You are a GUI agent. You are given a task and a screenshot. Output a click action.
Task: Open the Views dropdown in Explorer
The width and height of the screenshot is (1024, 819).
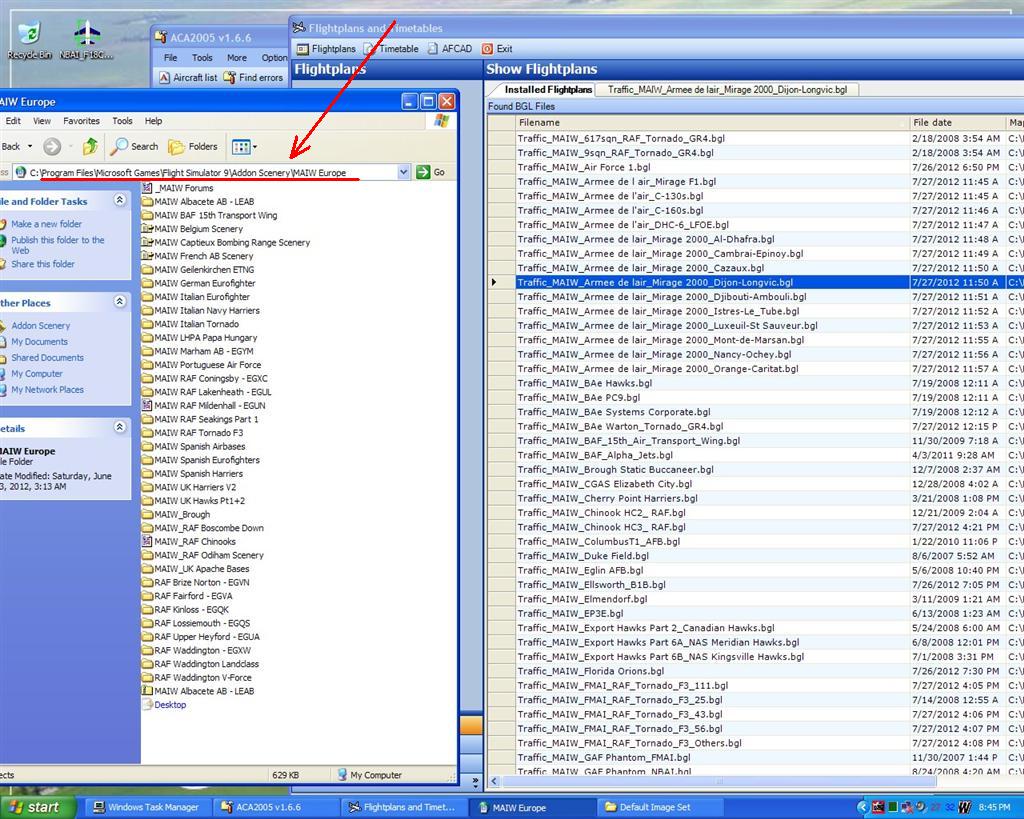tap(244, 147)
